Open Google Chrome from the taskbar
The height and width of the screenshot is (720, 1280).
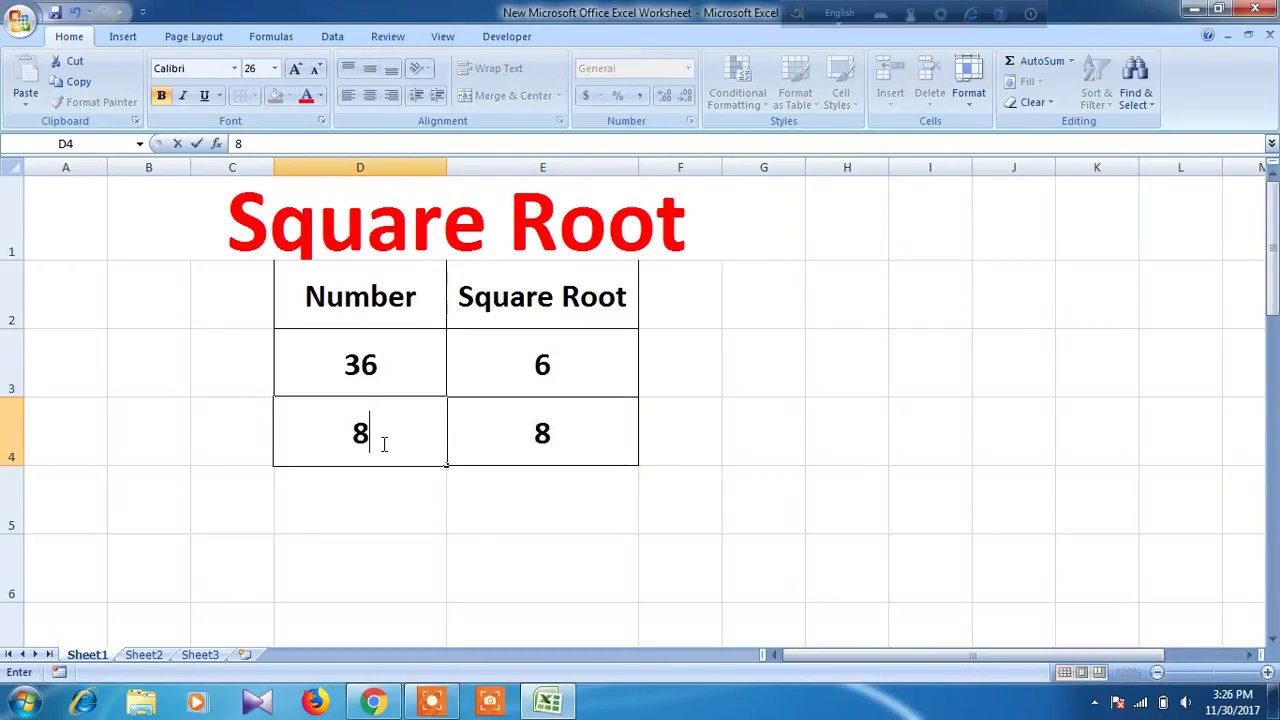coord(374,701)
